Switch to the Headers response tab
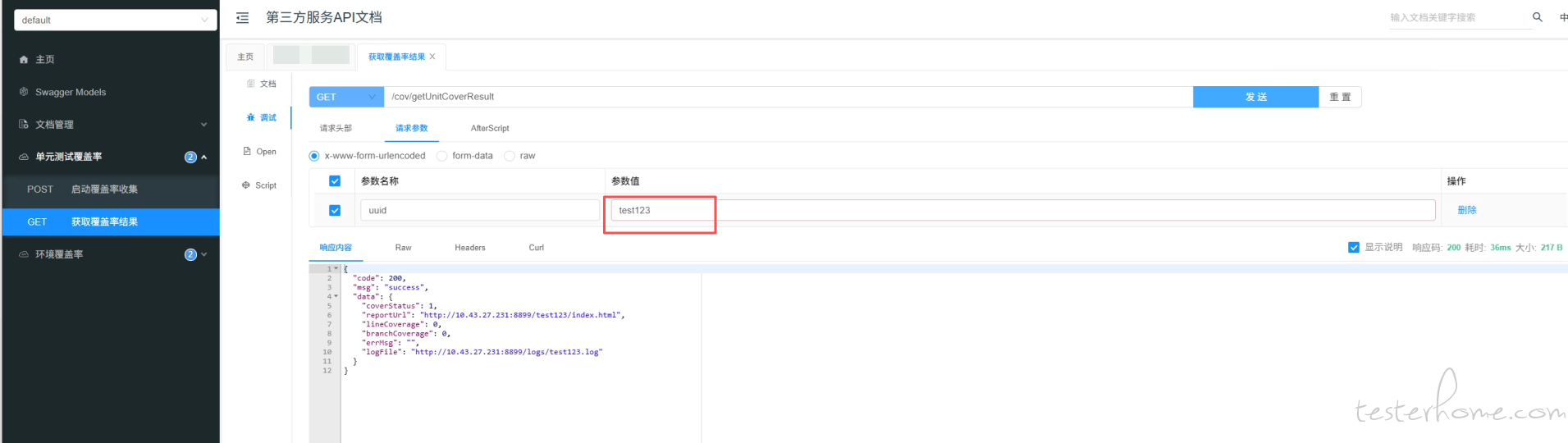The image size is (1568, 443). point(470,248)
